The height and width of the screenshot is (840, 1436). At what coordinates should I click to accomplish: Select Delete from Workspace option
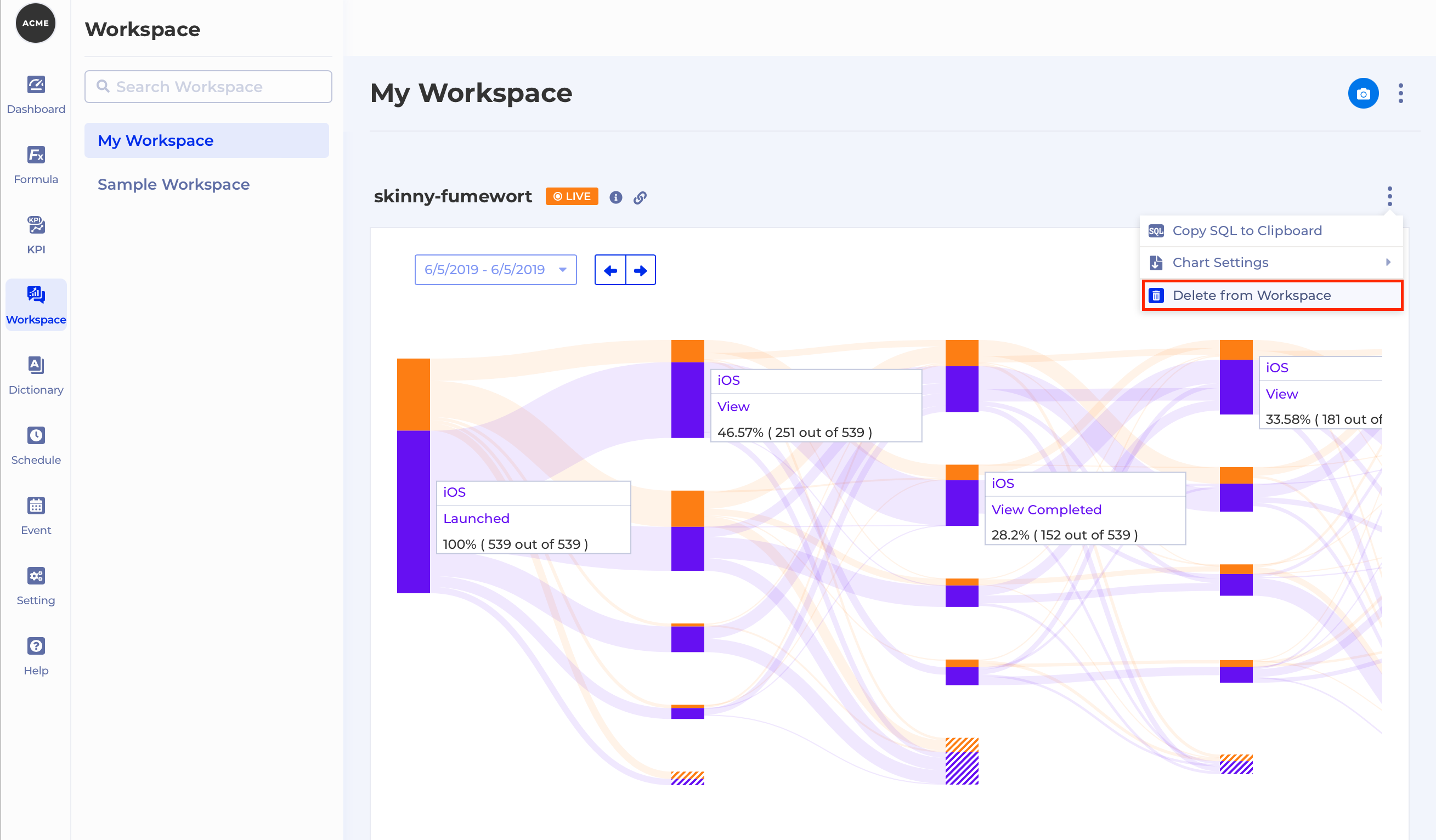1251,296
